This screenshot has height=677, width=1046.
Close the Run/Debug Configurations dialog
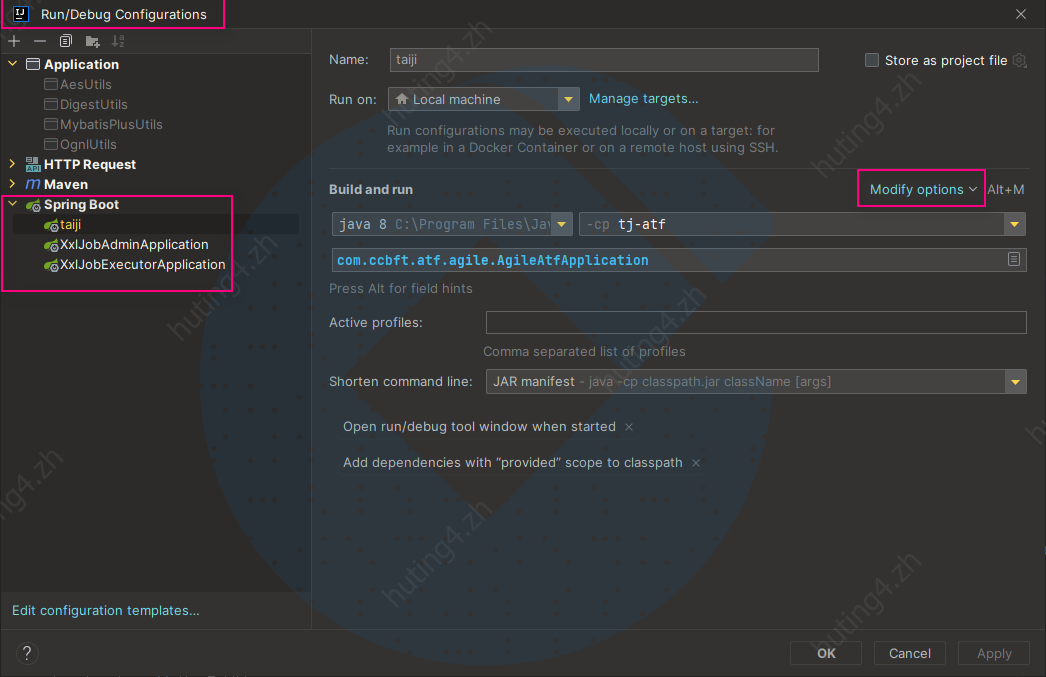(x=1021, y=14)
